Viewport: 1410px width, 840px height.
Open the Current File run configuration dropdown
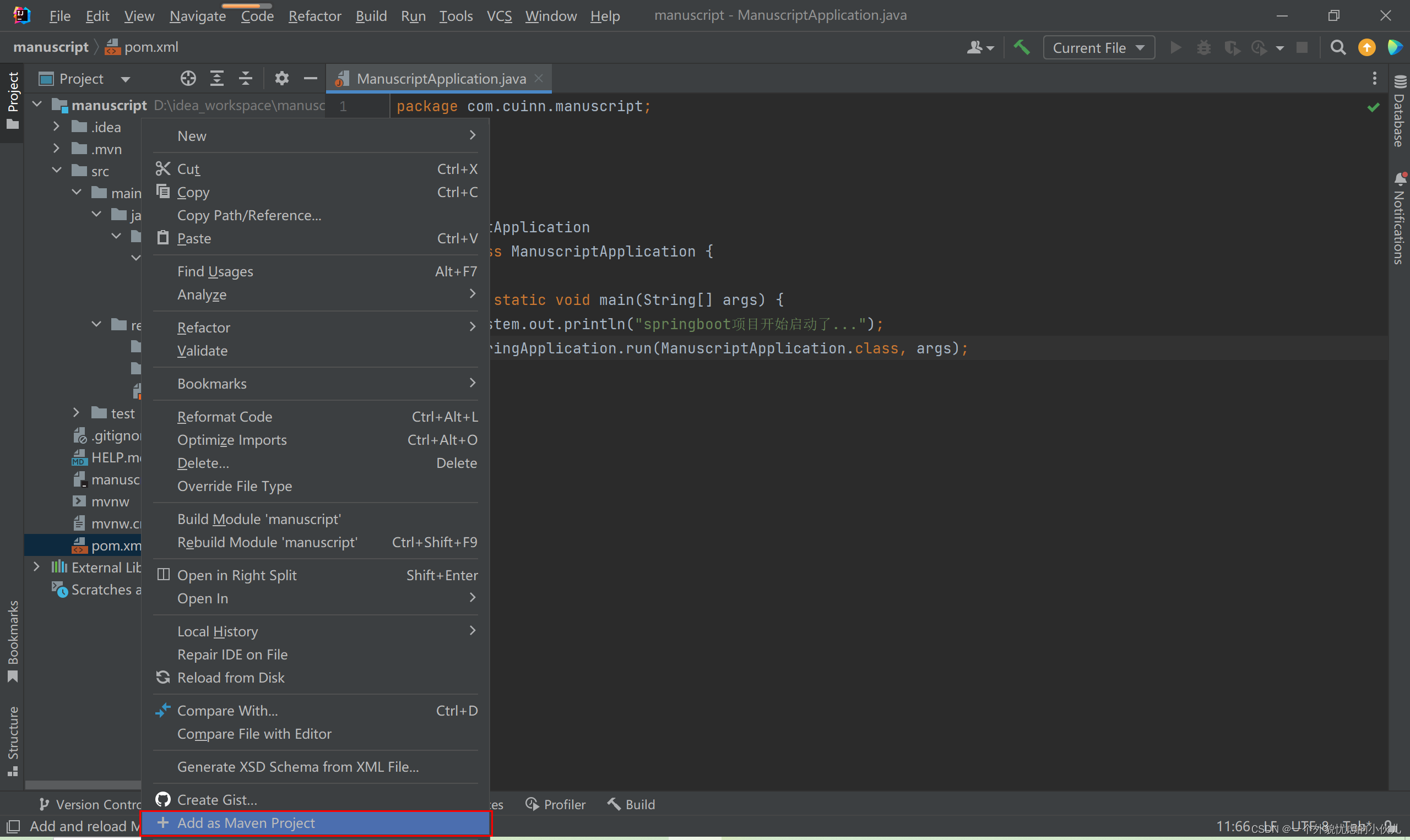pos(1098,47)
